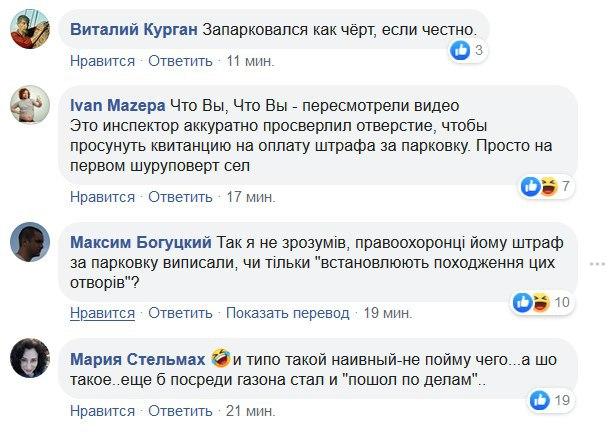Reply to Виталий Курган's comment

click(181, 61)
